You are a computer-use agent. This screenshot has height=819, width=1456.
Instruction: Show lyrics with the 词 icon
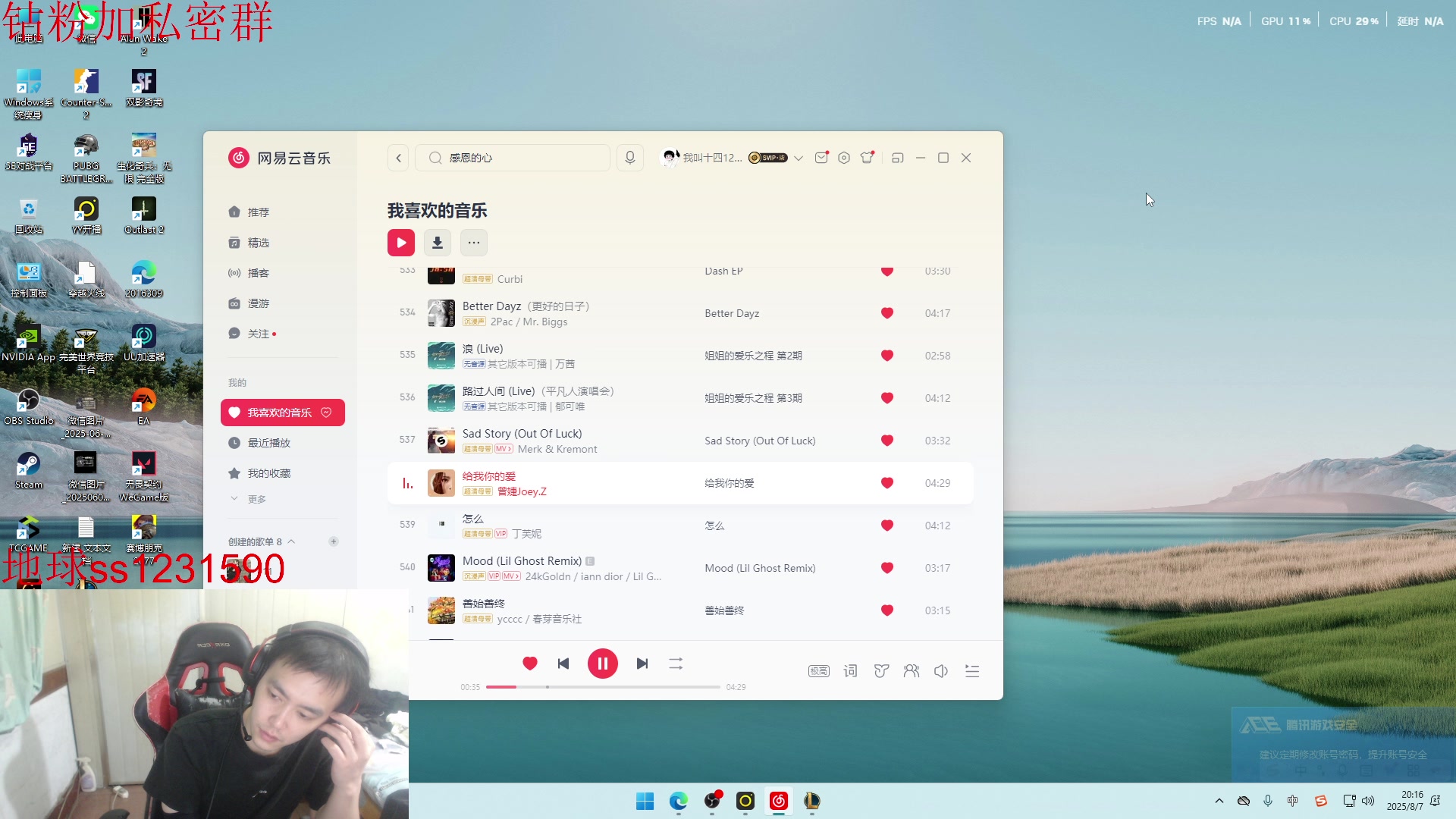850,671
